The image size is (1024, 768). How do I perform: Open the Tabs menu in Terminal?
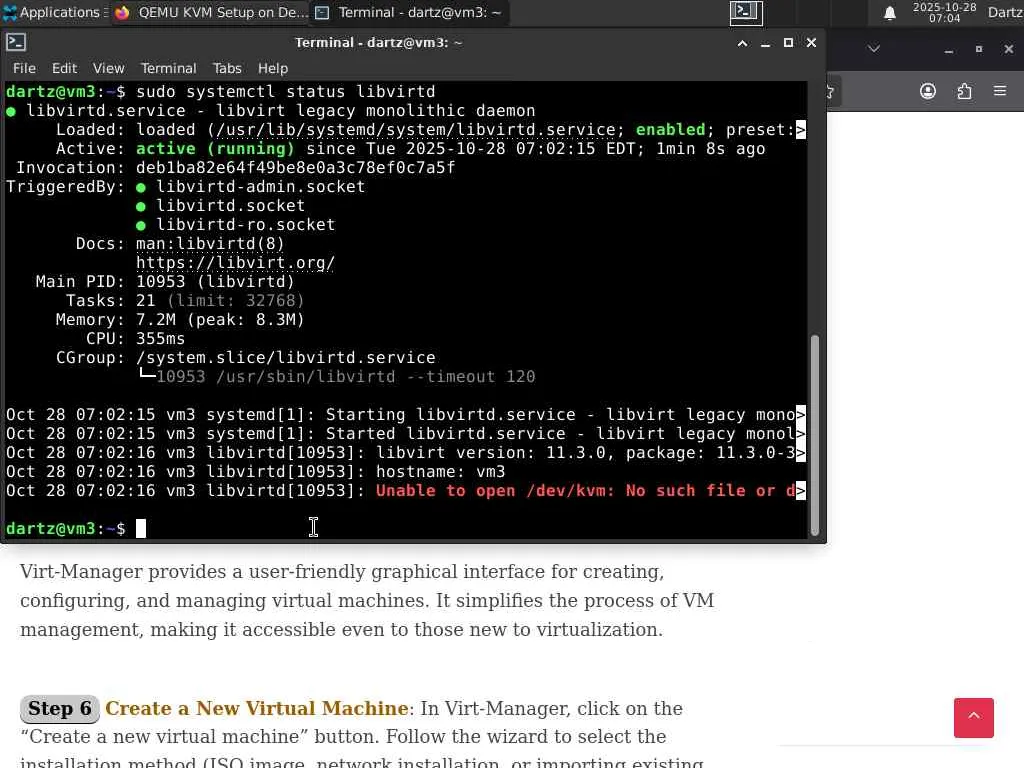pos(227,68)
